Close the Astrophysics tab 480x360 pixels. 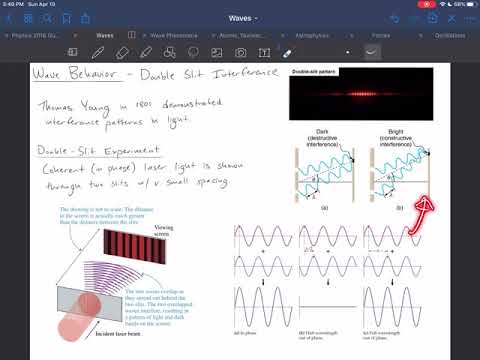[x=282, y=35]
